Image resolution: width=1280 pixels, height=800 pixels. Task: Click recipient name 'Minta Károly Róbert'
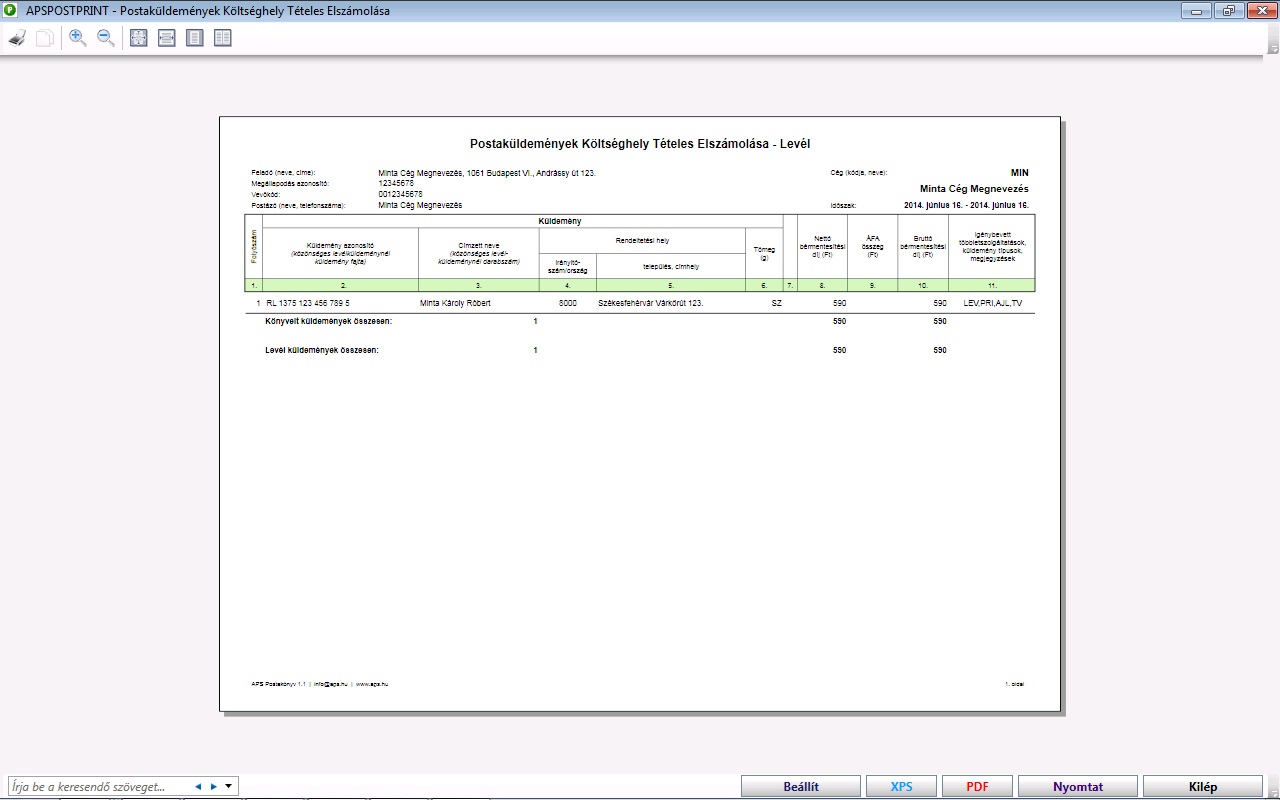pos(455,302)
